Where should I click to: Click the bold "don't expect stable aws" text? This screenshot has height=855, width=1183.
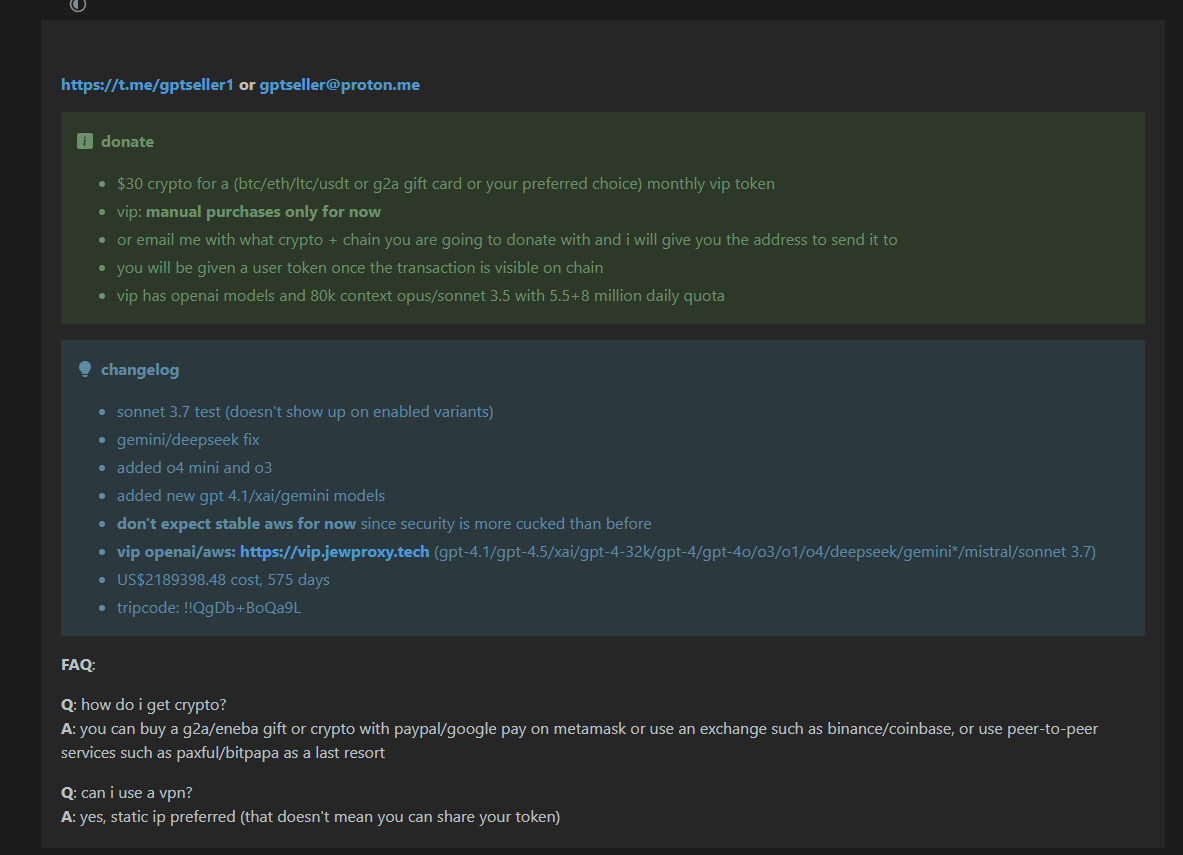[x=236, y=524]
